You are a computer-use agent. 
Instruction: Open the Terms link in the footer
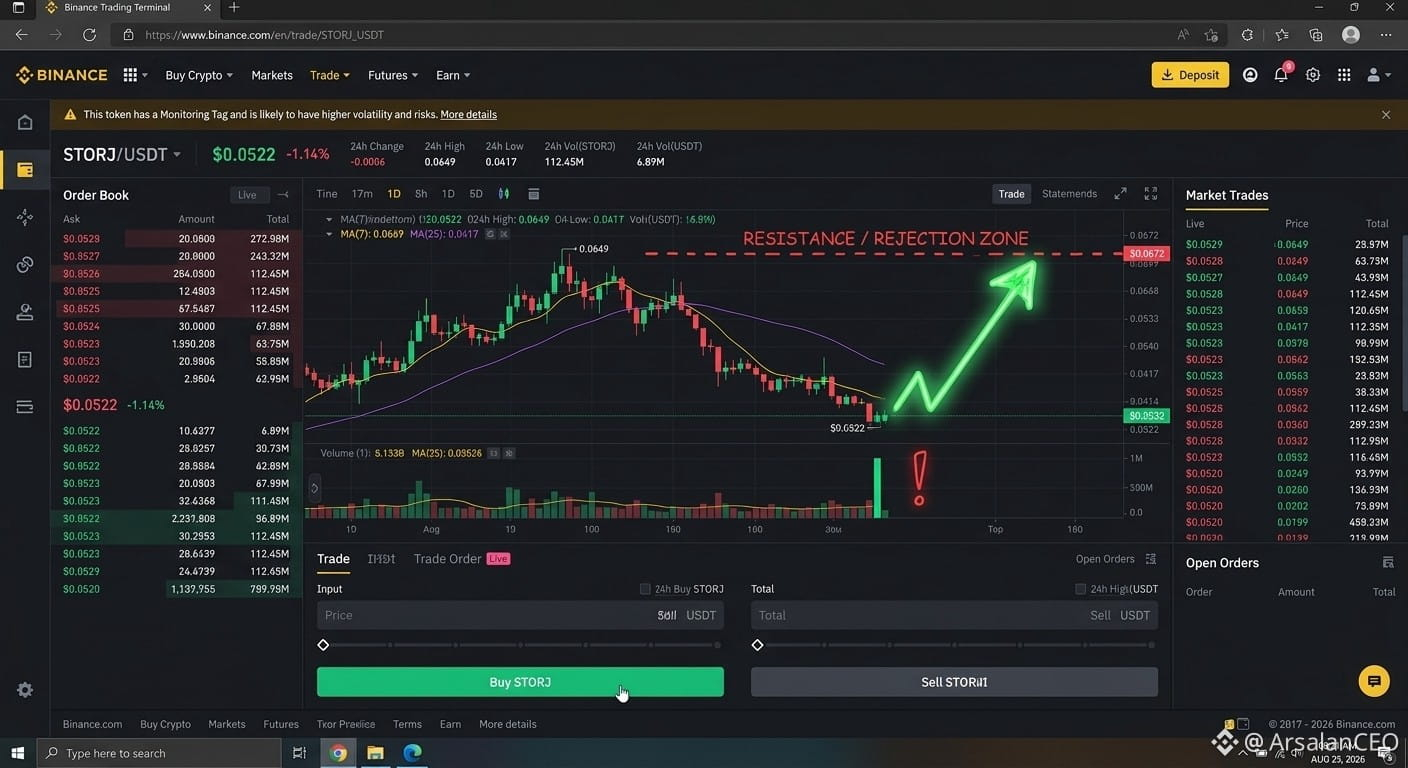[407, 724]
